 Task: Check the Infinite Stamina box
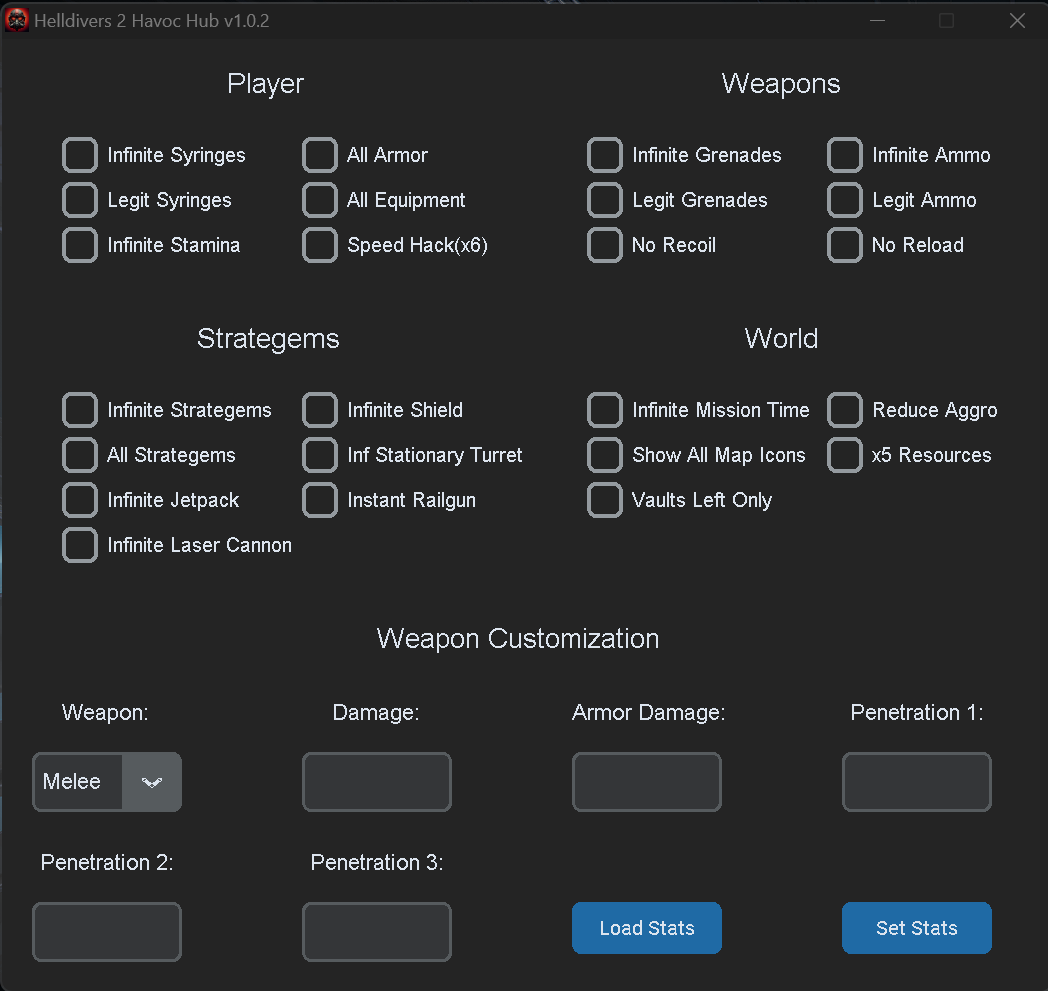(80, 245)
